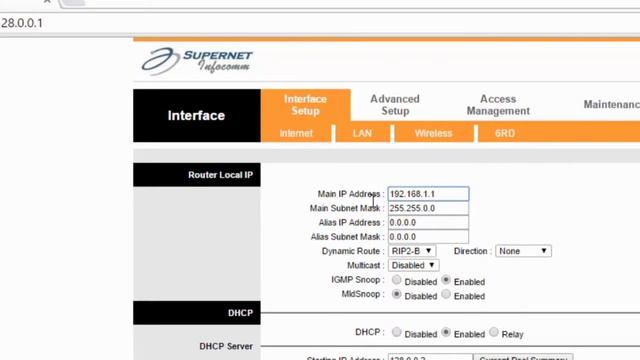
Task: Set DHCP to Relay
Action: point(494,332)
